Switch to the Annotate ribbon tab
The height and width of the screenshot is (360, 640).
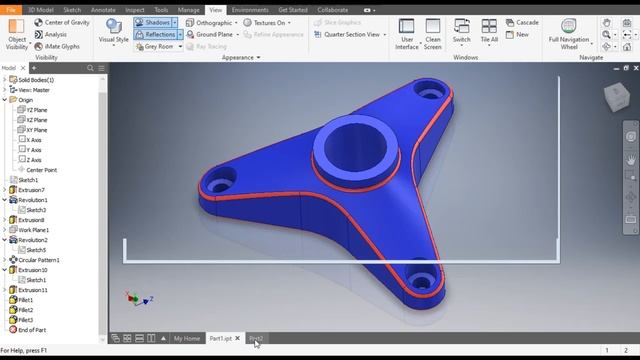pyautogui.click(x=103, y=10)
